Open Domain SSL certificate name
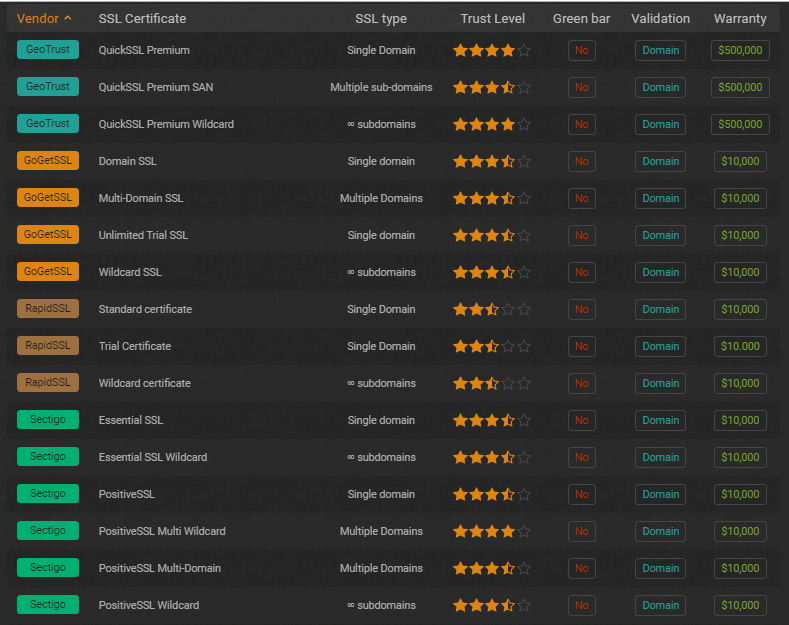This screenshot has width=789, height=625. [x=128, y=161]
